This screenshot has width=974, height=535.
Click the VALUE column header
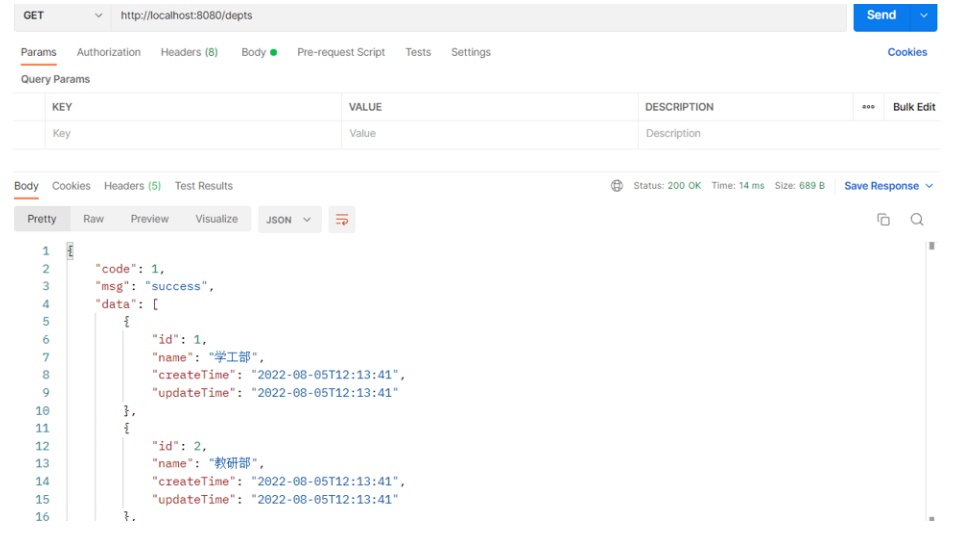365,107
